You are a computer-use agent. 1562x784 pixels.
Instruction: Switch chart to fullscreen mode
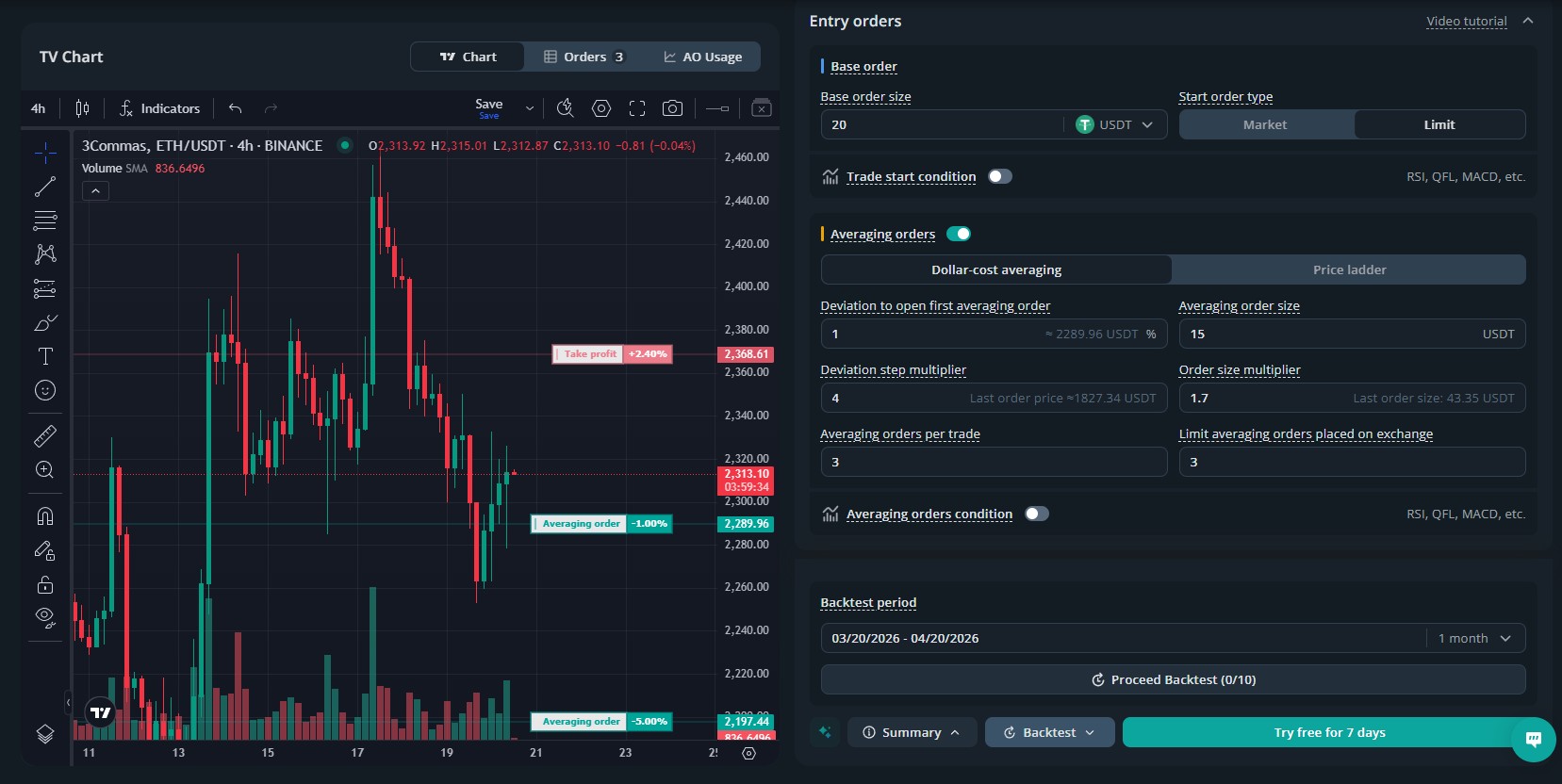637,108
